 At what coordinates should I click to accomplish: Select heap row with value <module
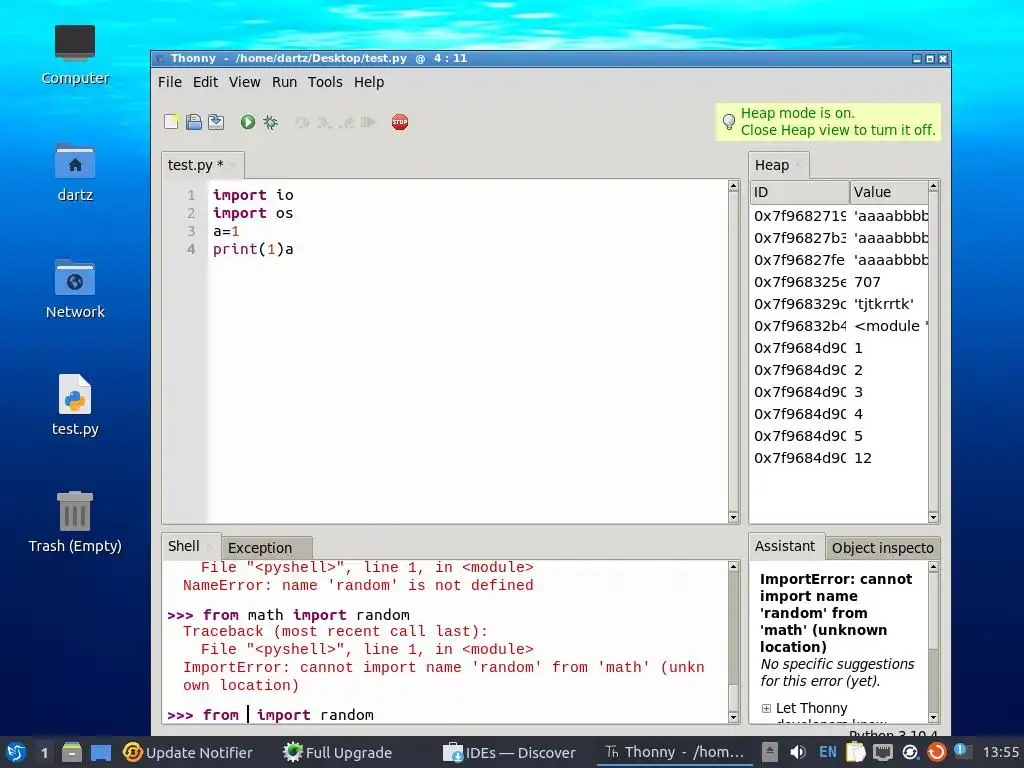839,326
